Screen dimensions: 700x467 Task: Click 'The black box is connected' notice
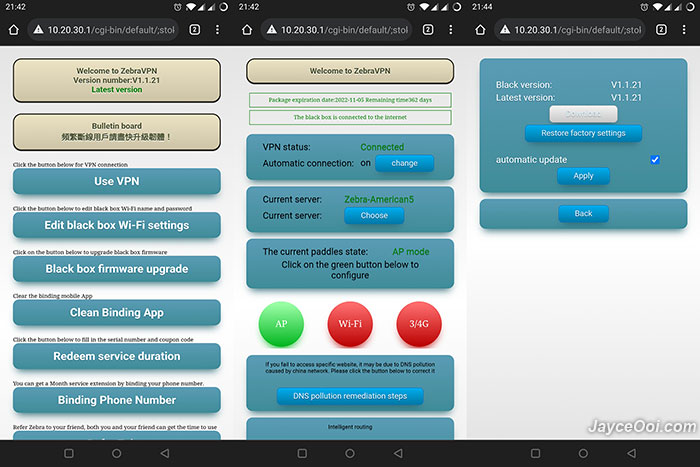coord(350,117)
